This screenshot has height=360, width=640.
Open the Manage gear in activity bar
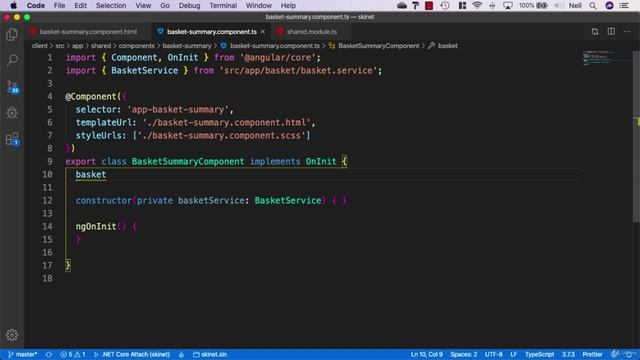[x=12, y=335]
